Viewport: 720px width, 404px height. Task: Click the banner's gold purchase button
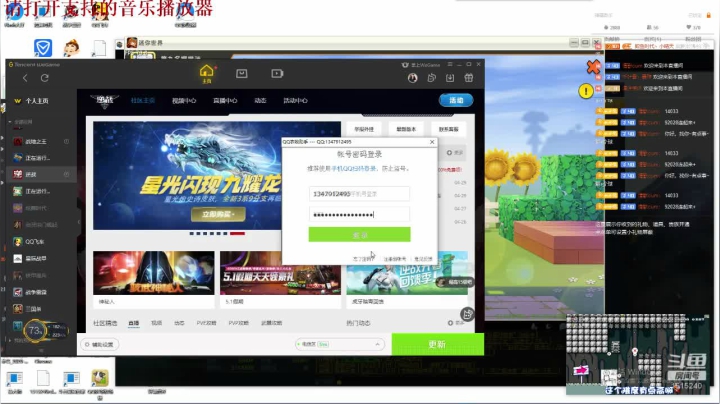click(x=218, y=214)
